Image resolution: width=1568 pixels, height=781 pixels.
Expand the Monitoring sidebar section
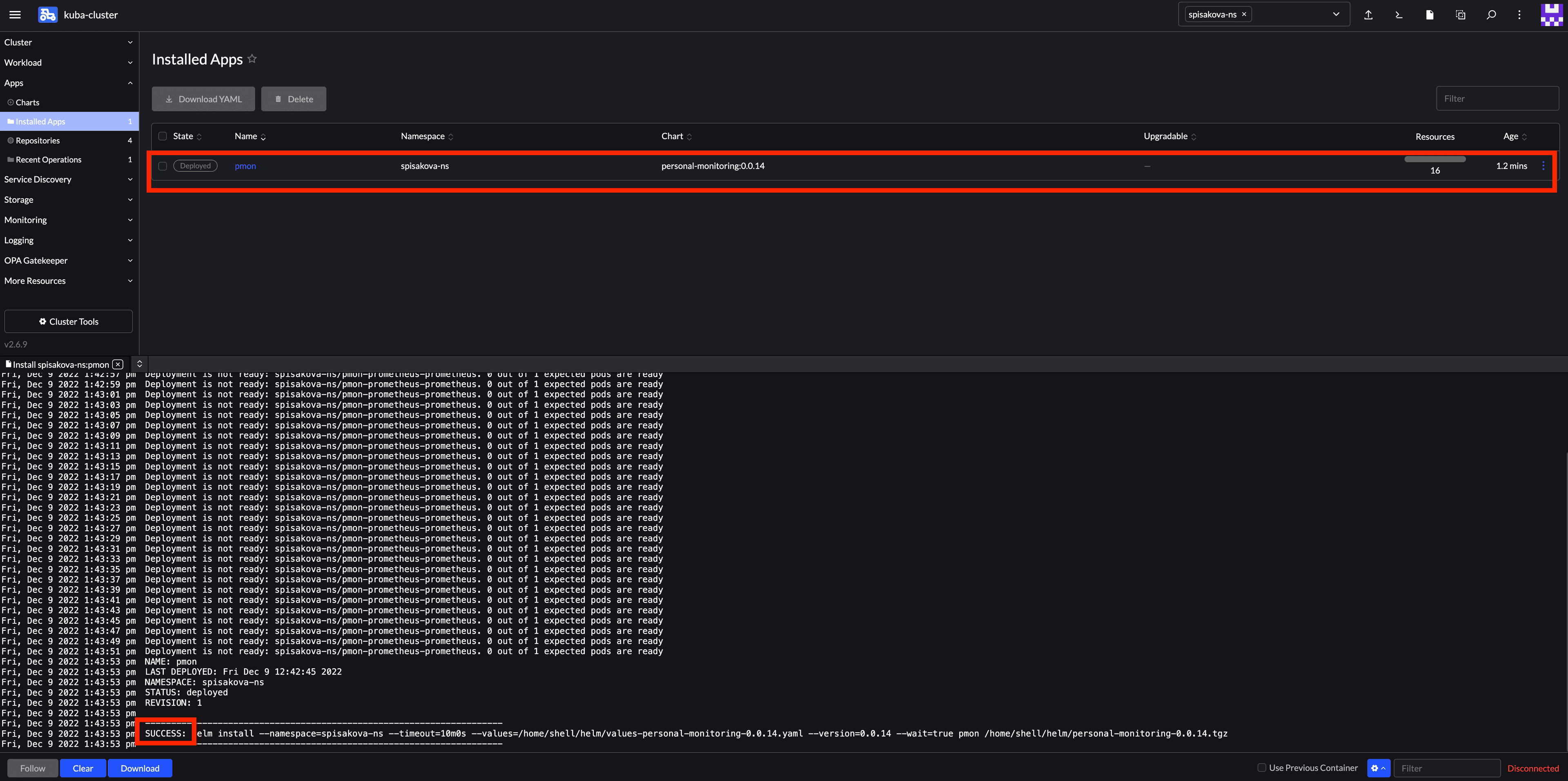click(x=68, y=220)
